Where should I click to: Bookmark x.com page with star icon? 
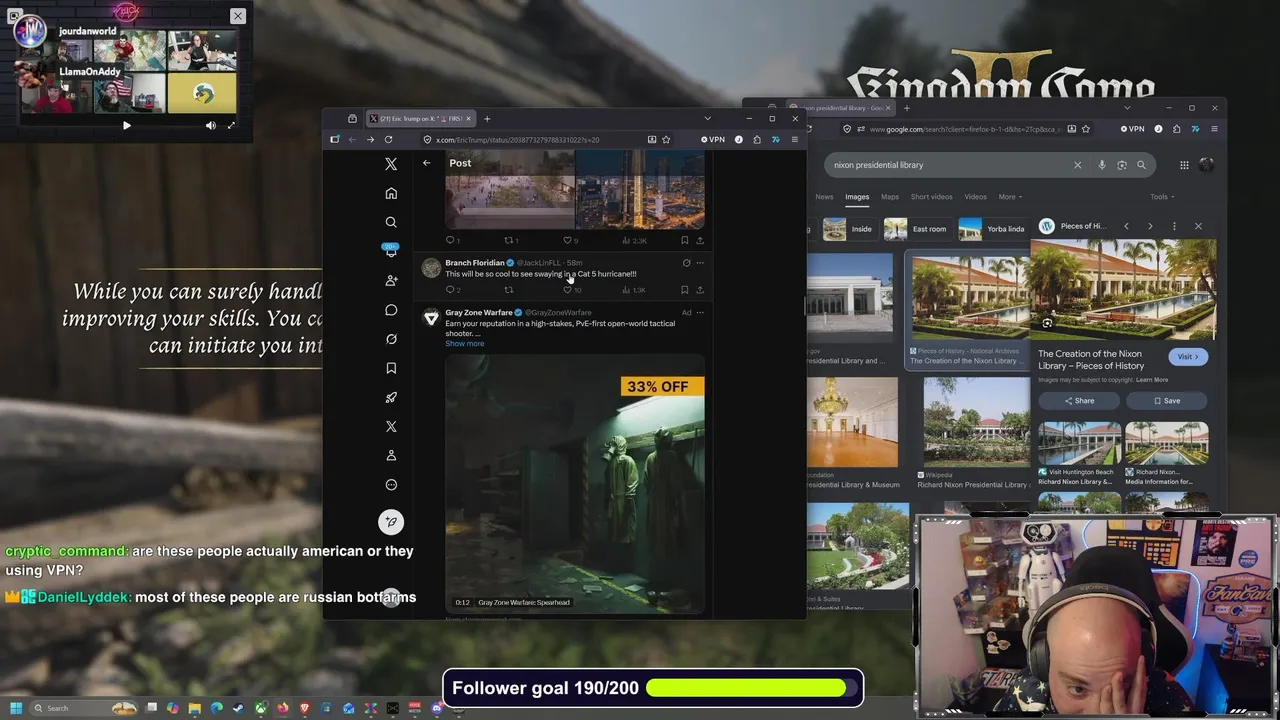click(666, 140)
